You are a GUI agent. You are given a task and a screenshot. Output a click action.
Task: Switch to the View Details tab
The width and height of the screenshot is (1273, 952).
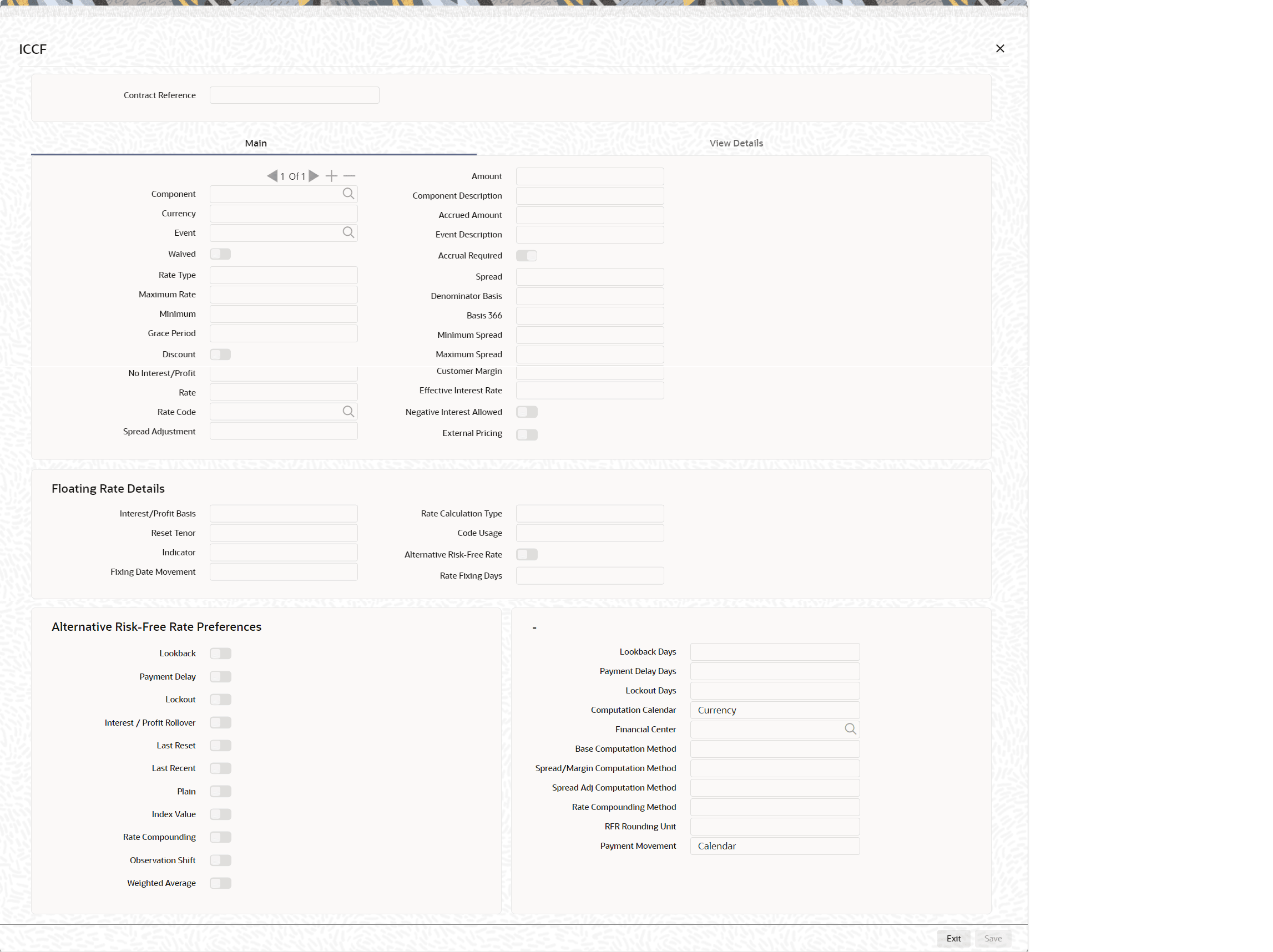[x=735, y=143]
